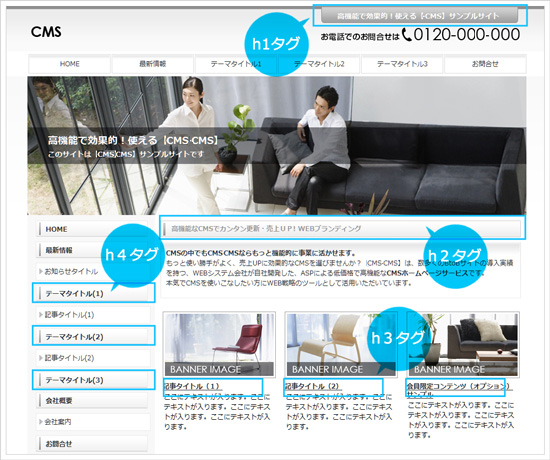Click the CMS logo
Image resolution: width=550 pixels, height=460 pixels.
click(46, 32)
